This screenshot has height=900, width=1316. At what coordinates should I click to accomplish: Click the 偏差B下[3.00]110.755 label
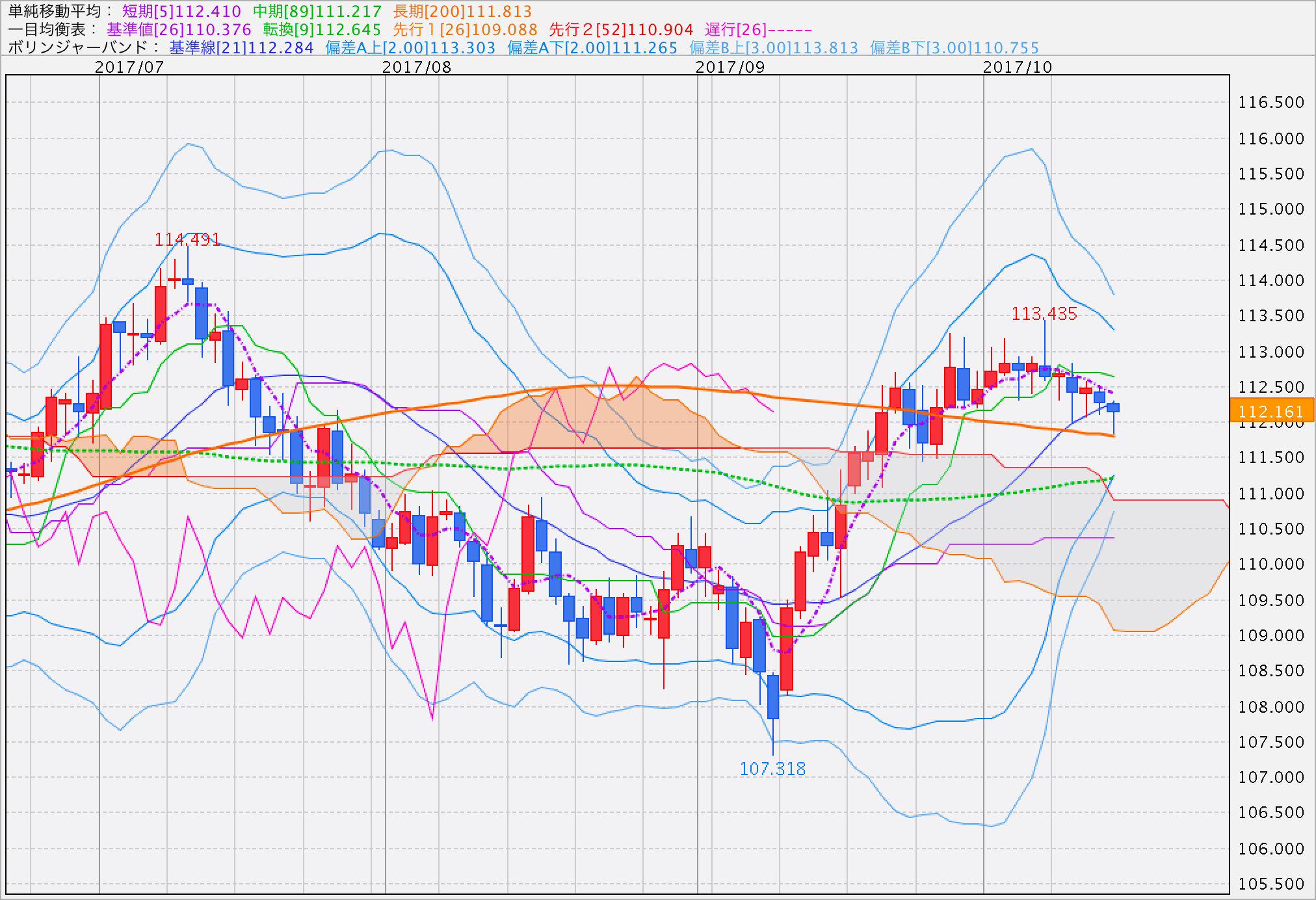(x=954, y=47)
